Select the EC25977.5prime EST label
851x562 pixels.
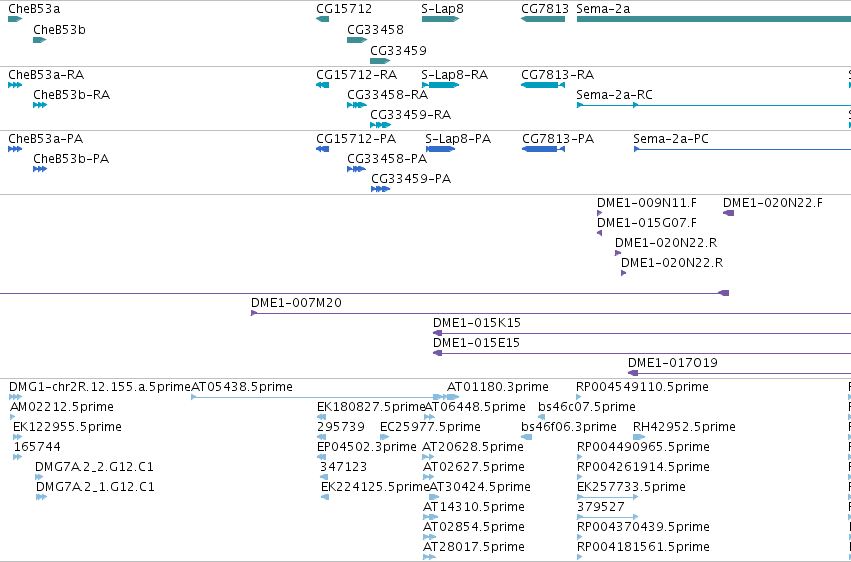coord(430,427)
